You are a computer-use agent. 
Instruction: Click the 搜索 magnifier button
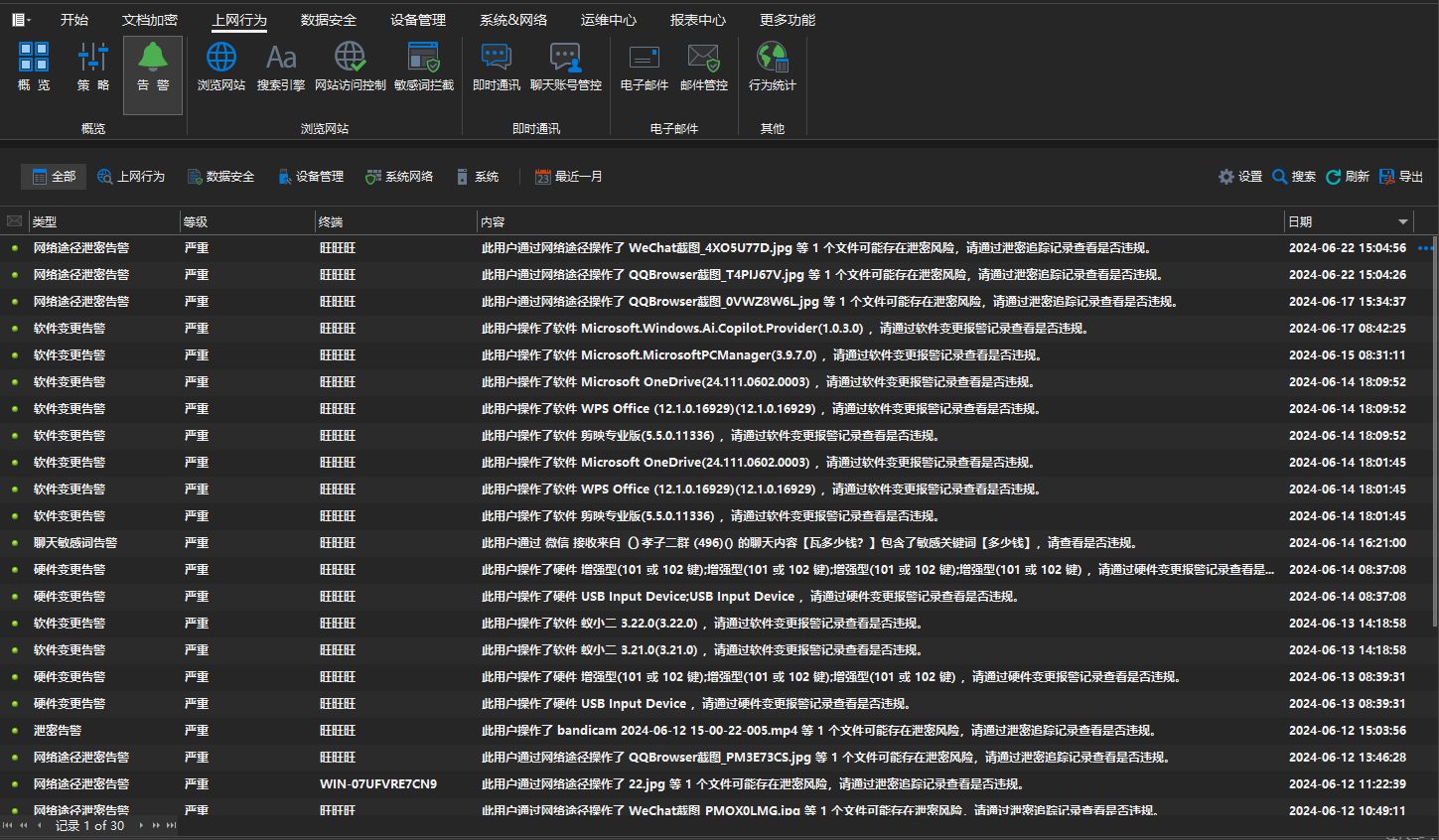(1294, 177)
